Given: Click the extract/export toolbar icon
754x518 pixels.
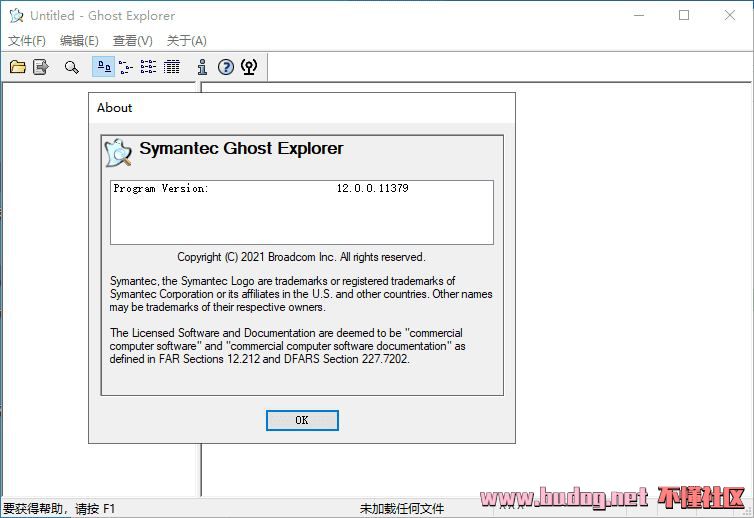Looking at the screenshot, I should coord(41,67).
